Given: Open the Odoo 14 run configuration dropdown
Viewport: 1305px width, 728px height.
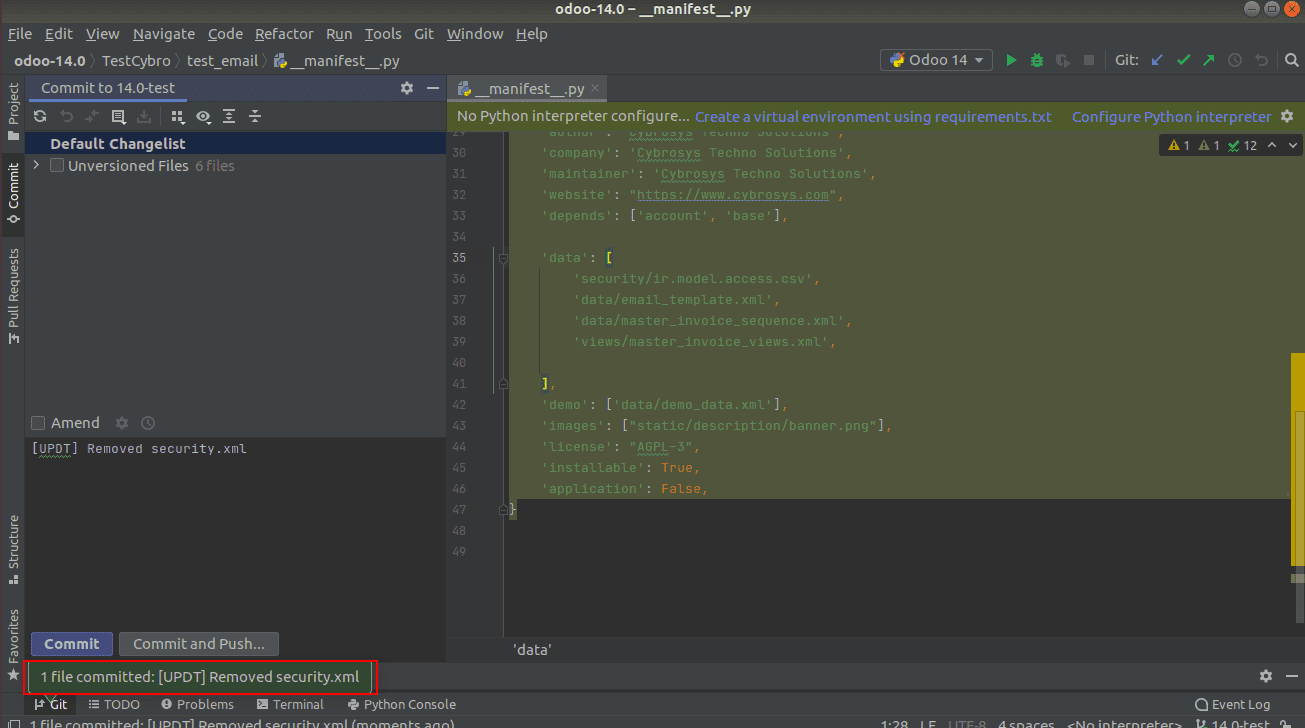Looking at the screenshot, I should click(x=937, y=60).
